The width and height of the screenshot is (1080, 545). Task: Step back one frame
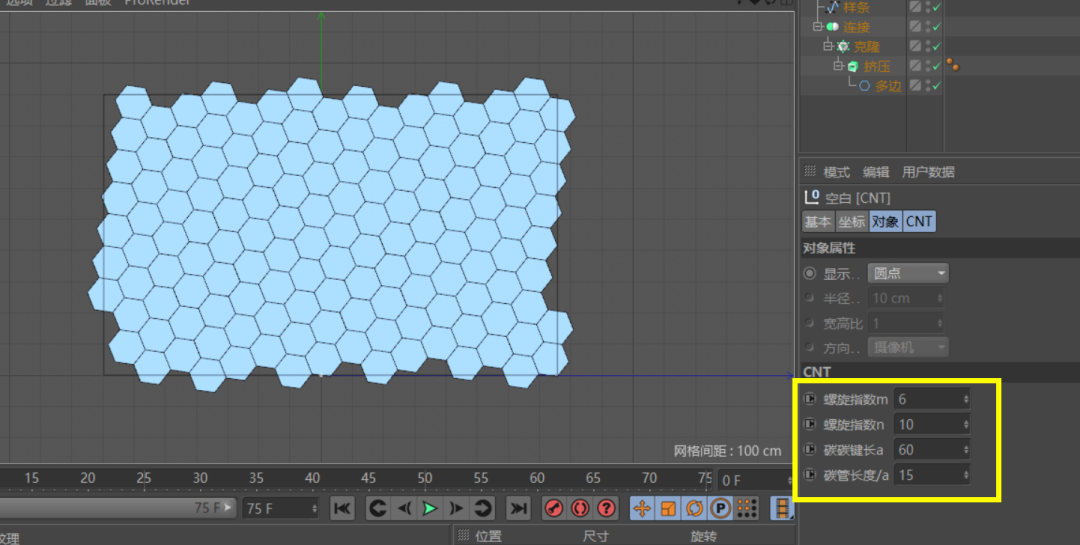pyautogui.click(x=404, y=508)
